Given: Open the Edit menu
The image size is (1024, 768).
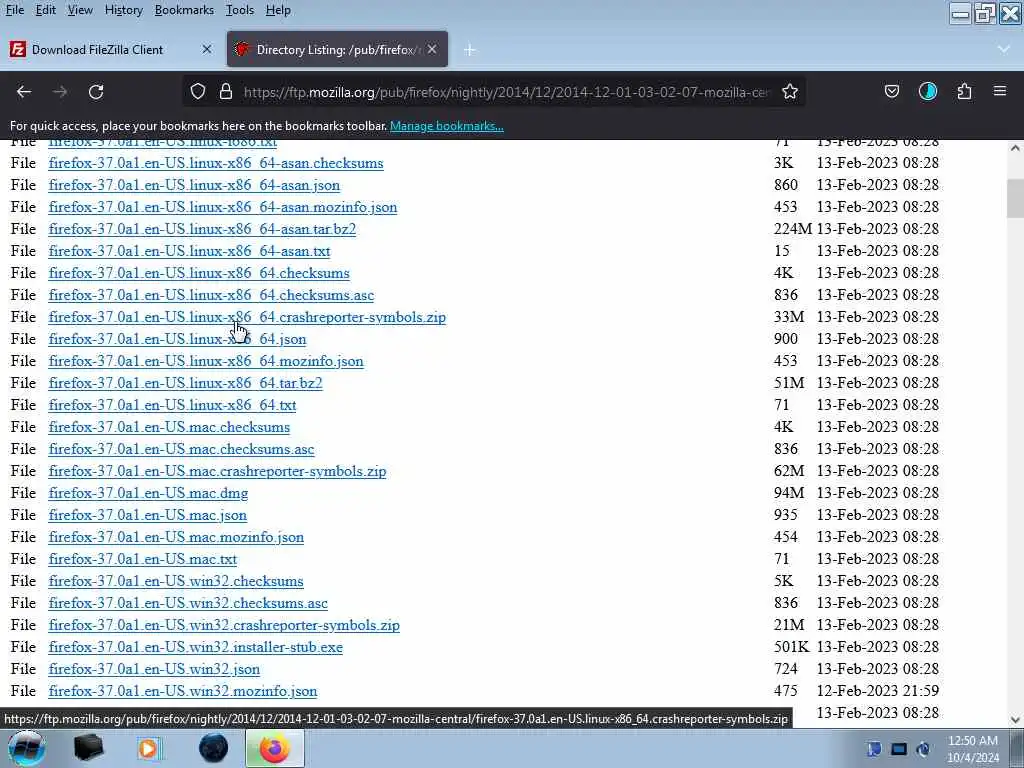Looking at the screenshot, I should [46, 10].
